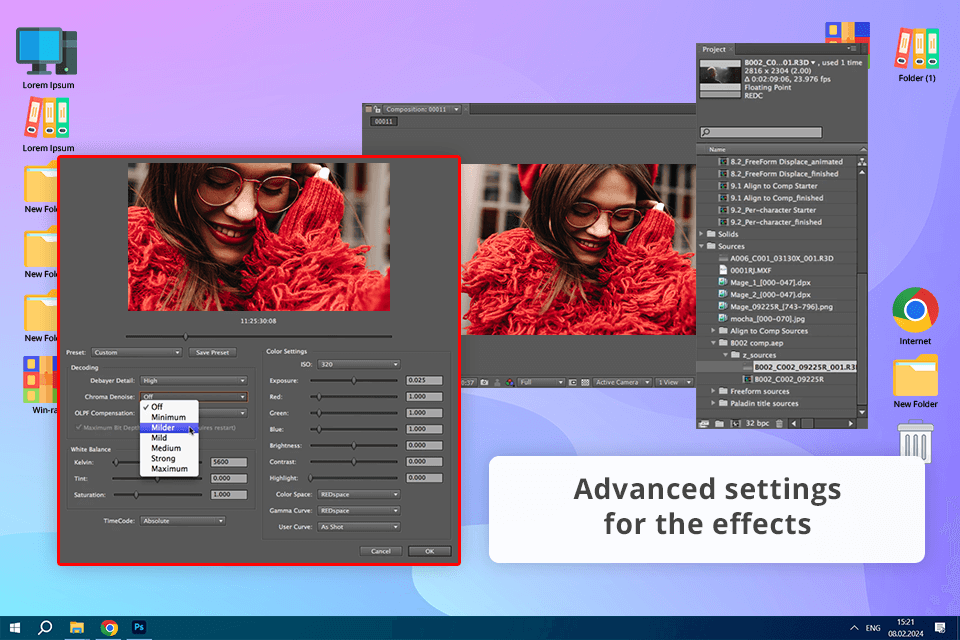Toggle the transparency grid in the viewer

pyautogui.click(x=585, y=382)
